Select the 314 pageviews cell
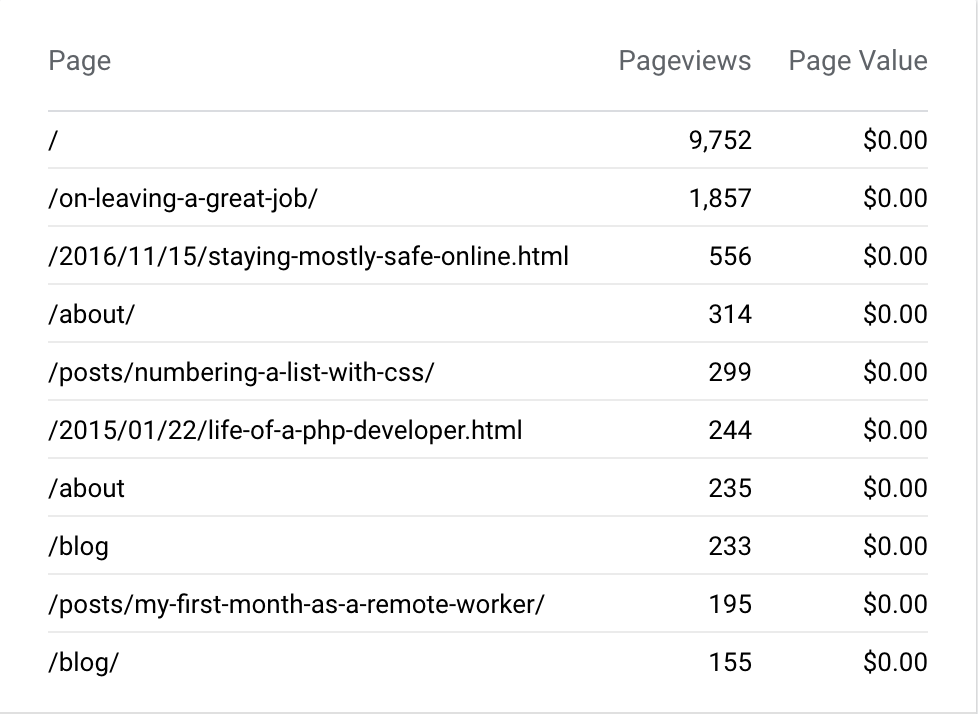Viewport: 978px width, 714px height. coord(729,314)
